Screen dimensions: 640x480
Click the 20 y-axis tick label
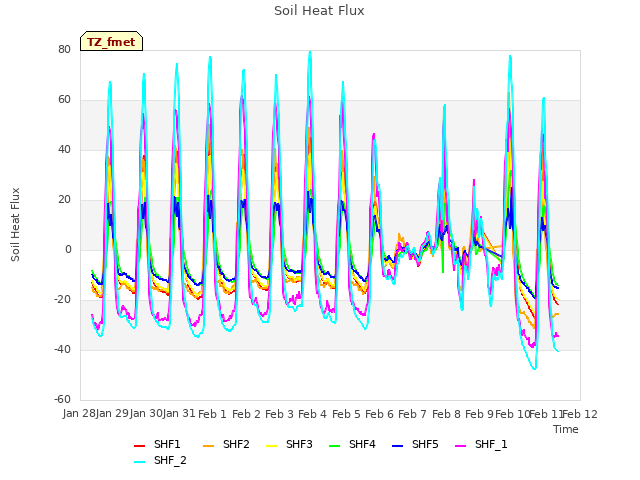coord(64,200)
